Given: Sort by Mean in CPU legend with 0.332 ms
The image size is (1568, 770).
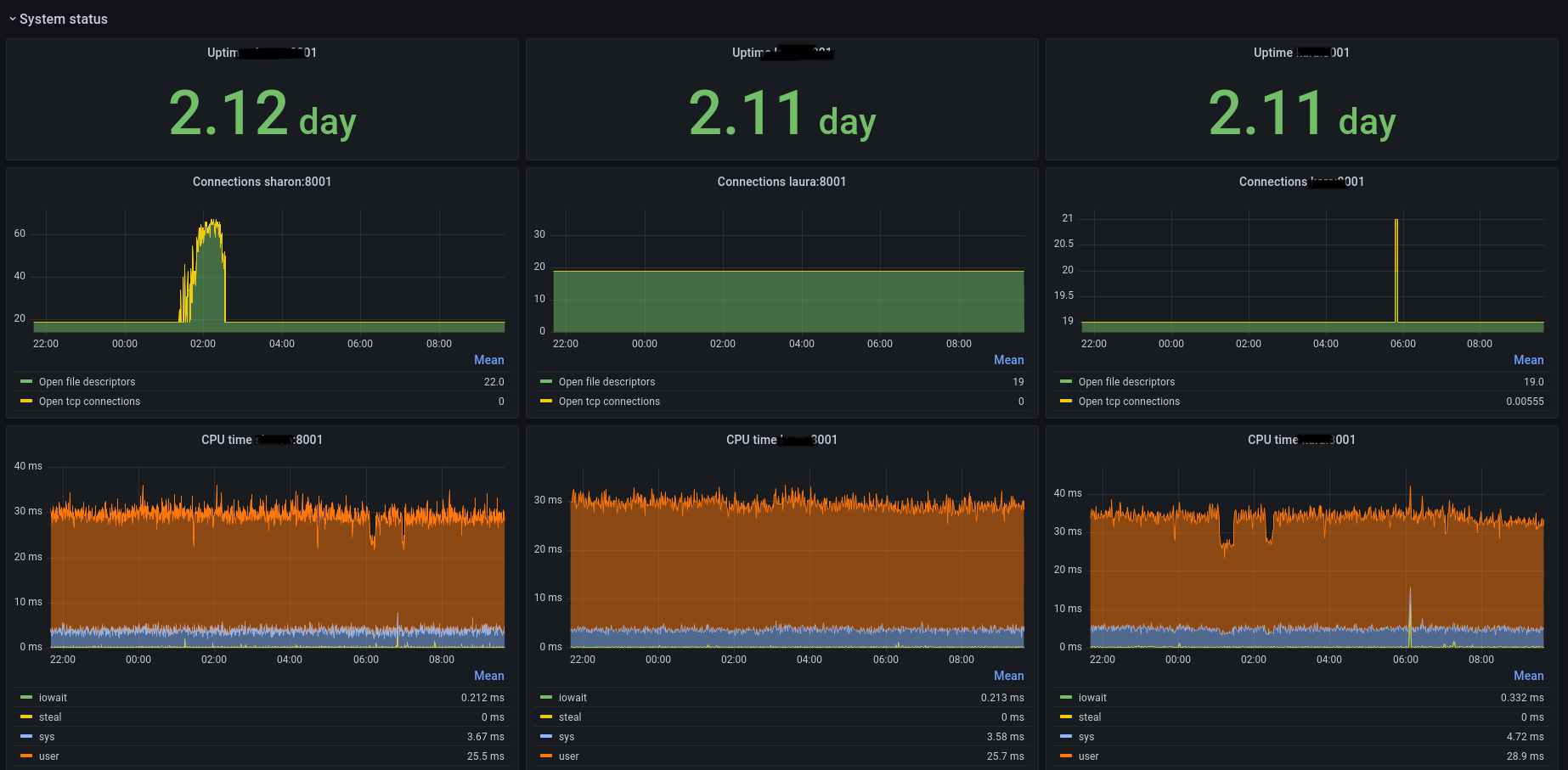Looking at the screenshot, I should [x=1529, y=676].
